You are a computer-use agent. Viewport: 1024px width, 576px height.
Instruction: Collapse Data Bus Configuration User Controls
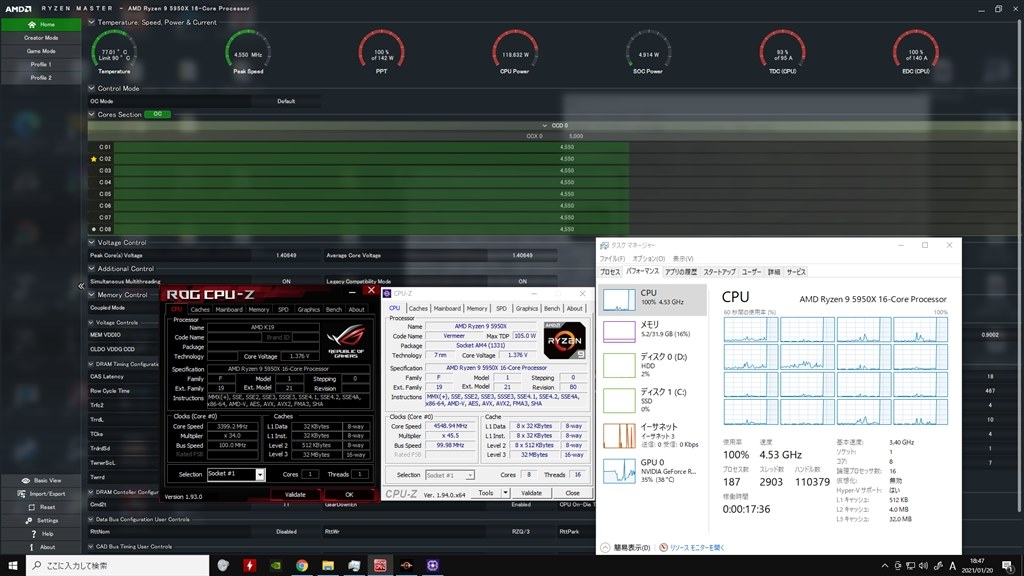point(91,519)
